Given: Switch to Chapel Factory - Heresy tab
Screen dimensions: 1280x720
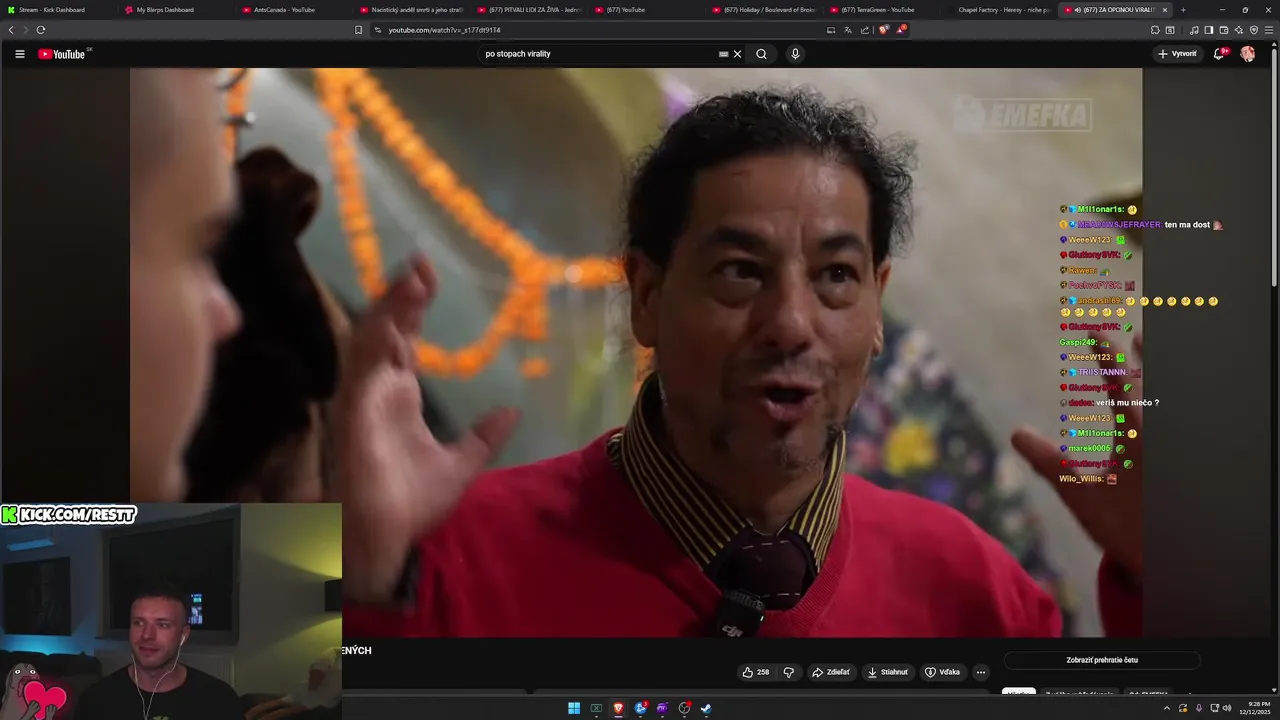Looking at the screenshot, I should pyautogui.click(x=1000, y=10).
